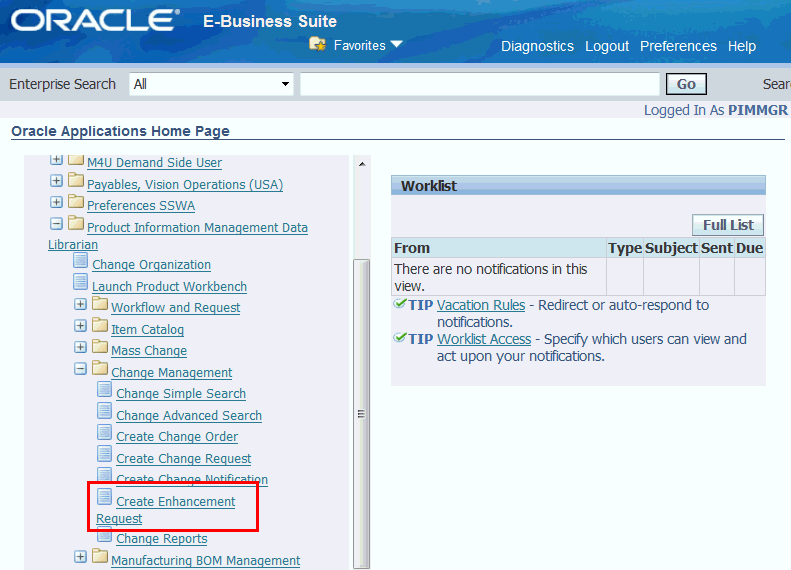This screenshot has height=570, width=791.
Task: Click folder icon beside Product Information Management Data
Action: 76,222
